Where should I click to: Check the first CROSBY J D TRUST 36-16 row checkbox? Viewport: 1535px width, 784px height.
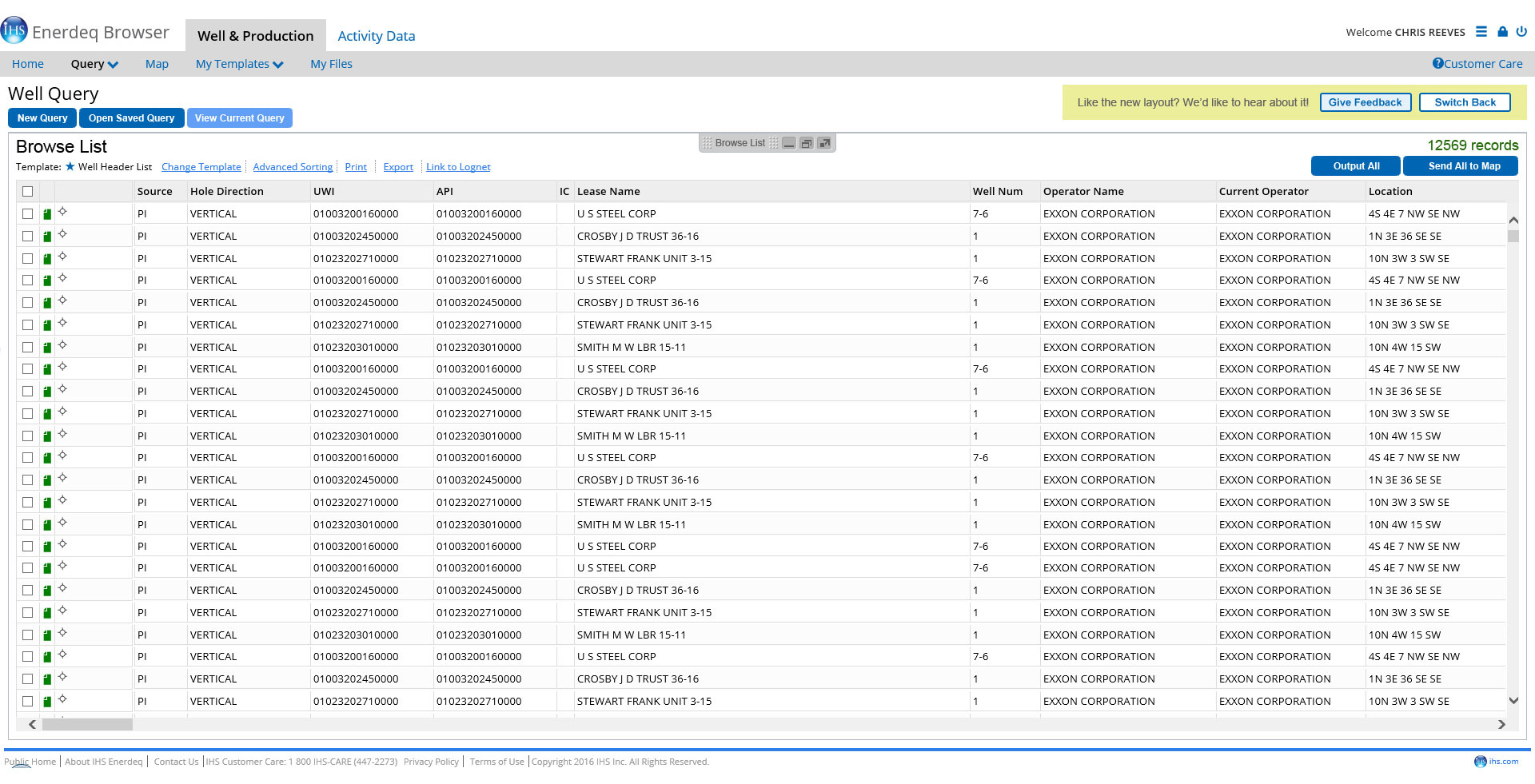[x=28, y=236]
